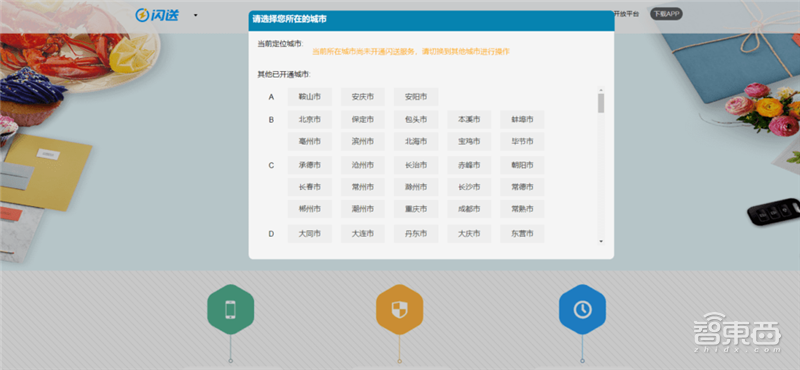Choose 北海市 from the city list
Screen dimensions: 800x370
[x=416, y=141]
